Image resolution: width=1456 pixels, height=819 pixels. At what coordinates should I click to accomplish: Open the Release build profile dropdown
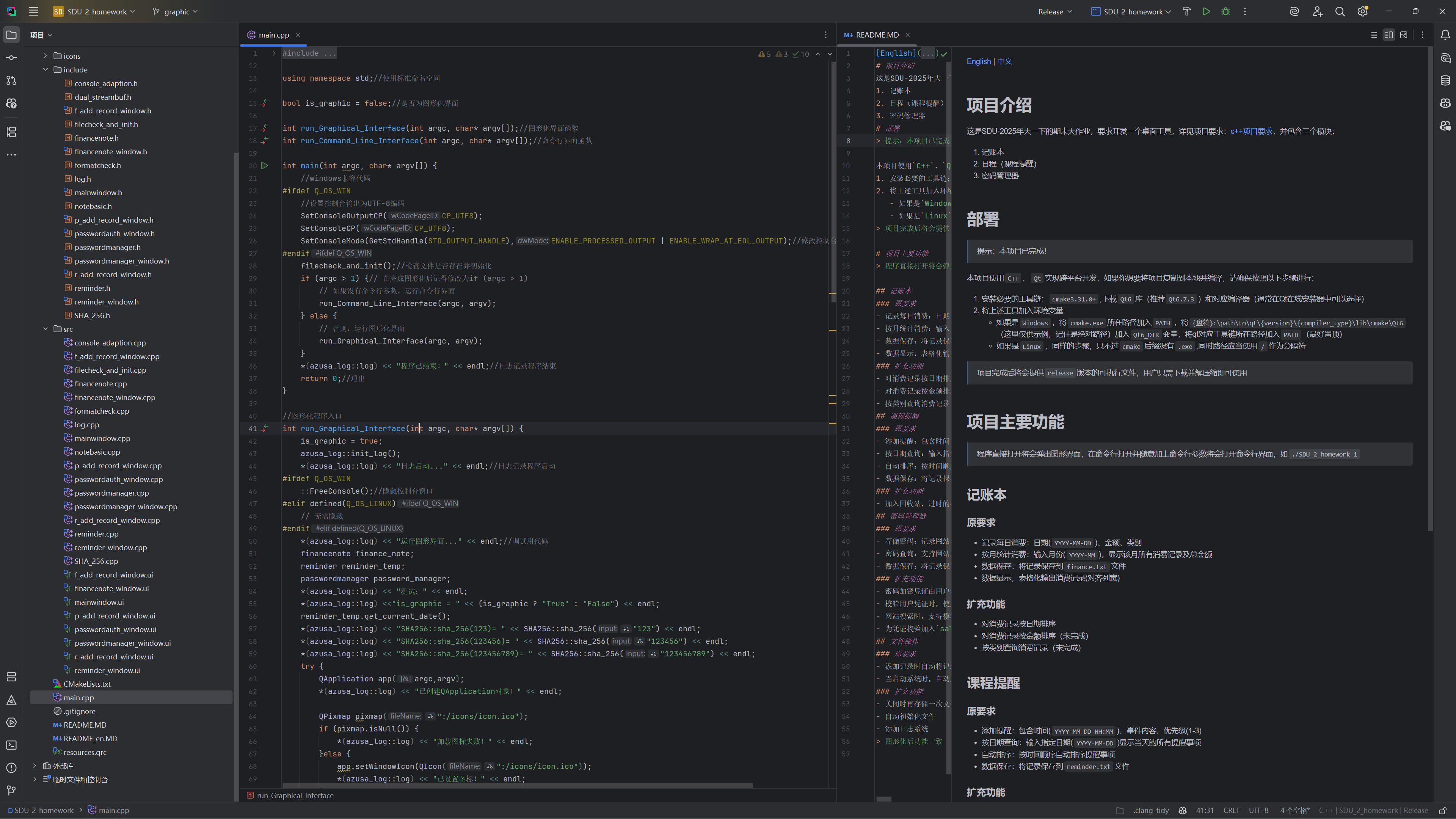pyautogui.click(x=1055, y=11)
